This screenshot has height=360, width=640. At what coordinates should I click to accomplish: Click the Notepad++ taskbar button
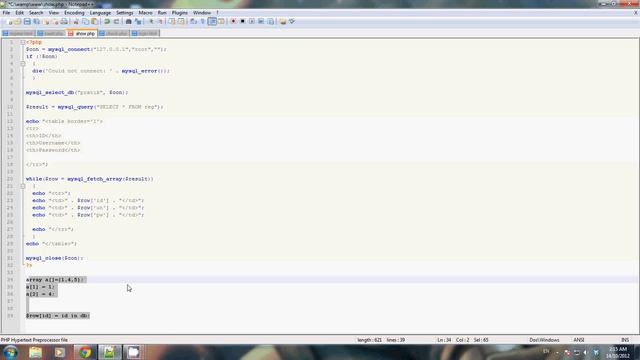pos(109,352)
